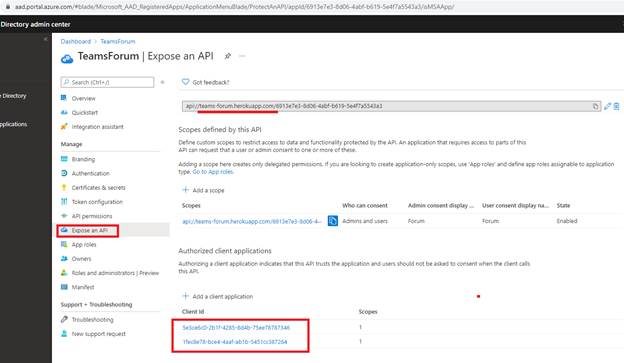
Task: Collapse the app menu with chevron
Action: pos(162,82)
